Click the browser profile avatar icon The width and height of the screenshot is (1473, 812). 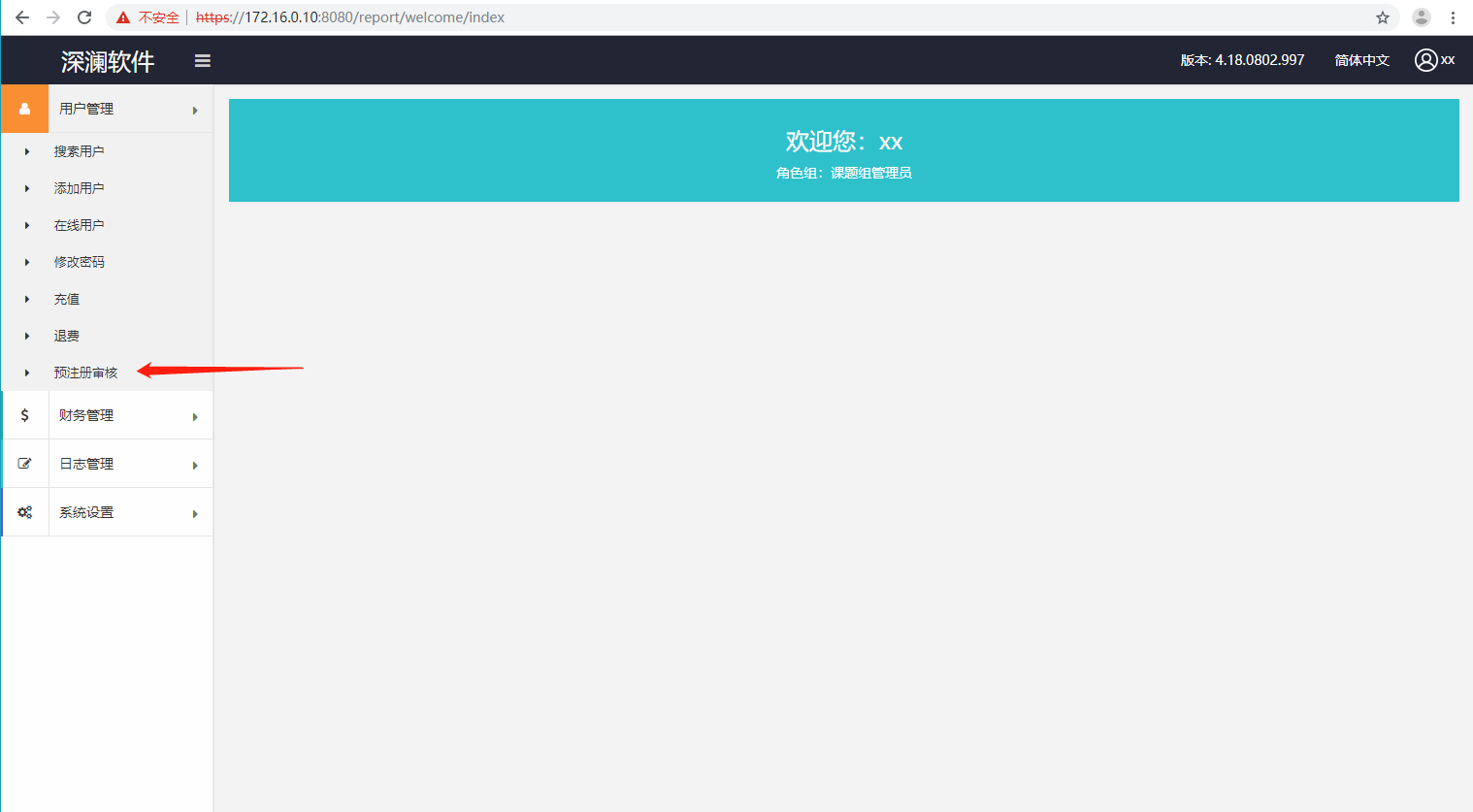[x=1422, y=17]
